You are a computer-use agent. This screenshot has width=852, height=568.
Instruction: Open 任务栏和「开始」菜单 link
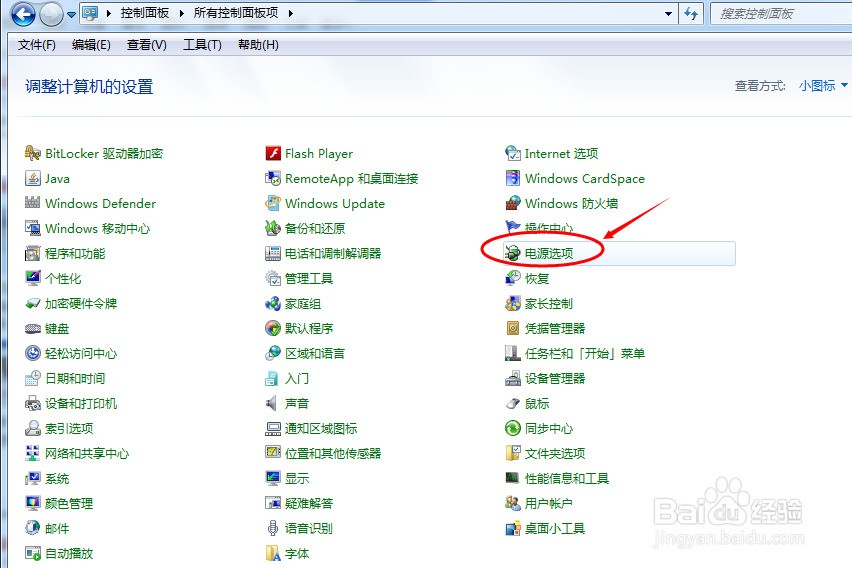[x=585, y=353]
